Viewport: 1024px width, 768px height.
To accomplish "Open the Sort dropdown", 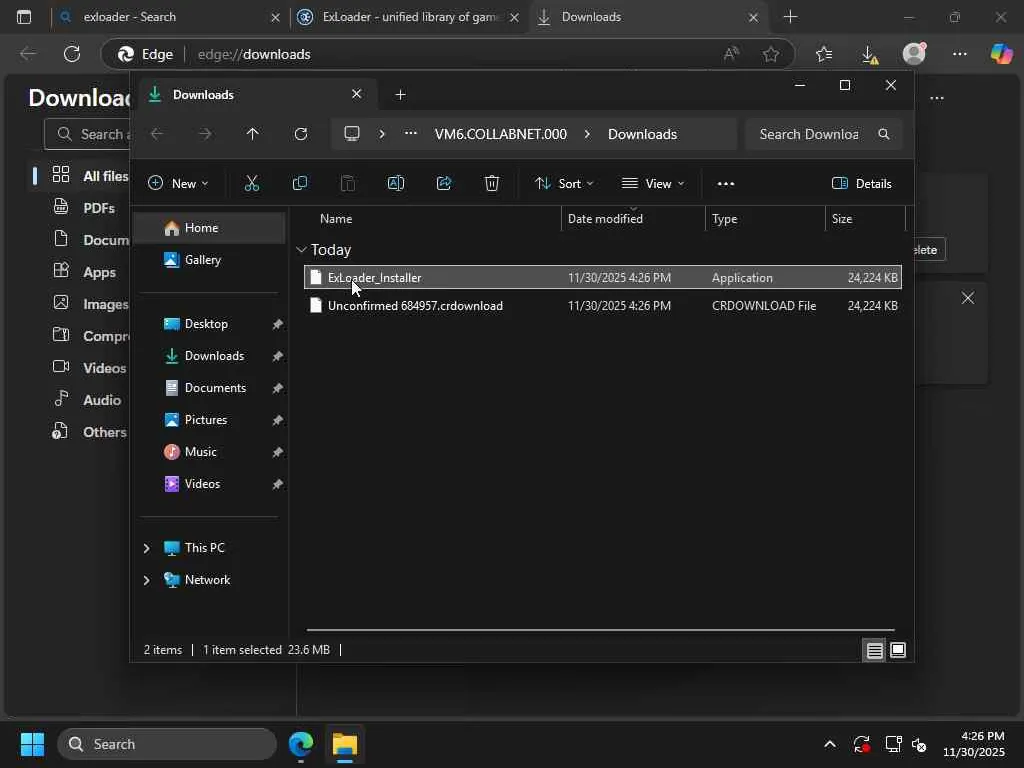I will tap(564, 184).
